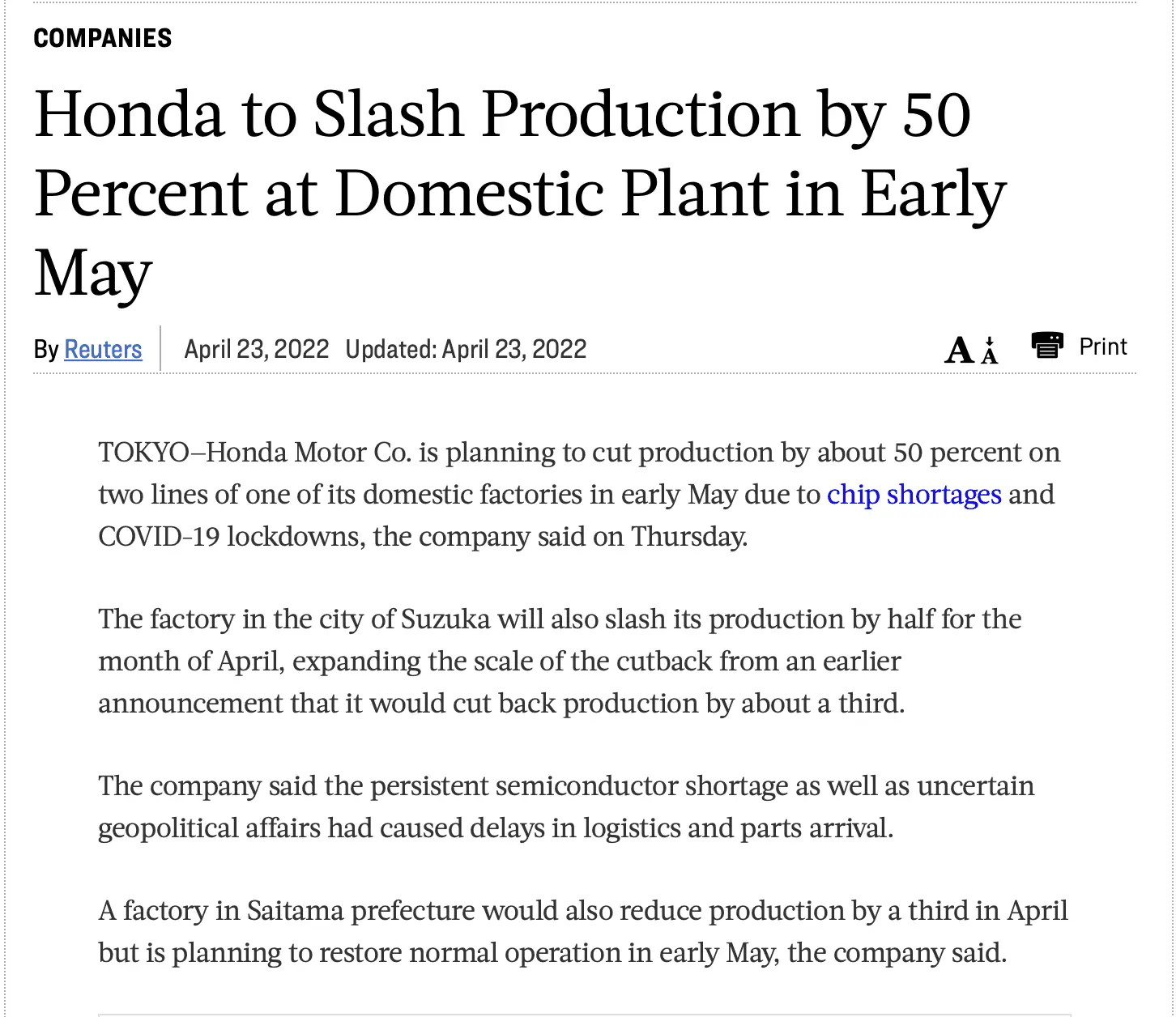
Task: Click the small A decrease-text icon
Action: point(990,353)
